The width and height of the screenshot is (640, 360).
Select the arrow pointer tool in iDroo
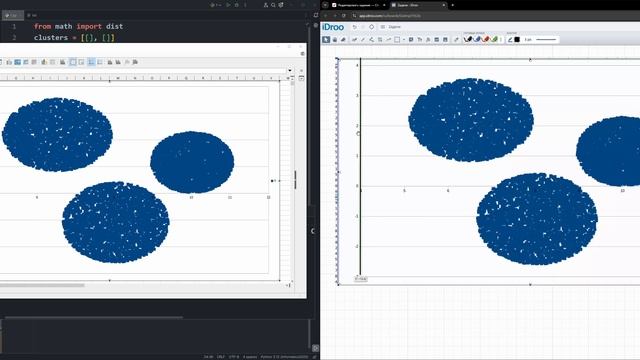click(326, 40)
